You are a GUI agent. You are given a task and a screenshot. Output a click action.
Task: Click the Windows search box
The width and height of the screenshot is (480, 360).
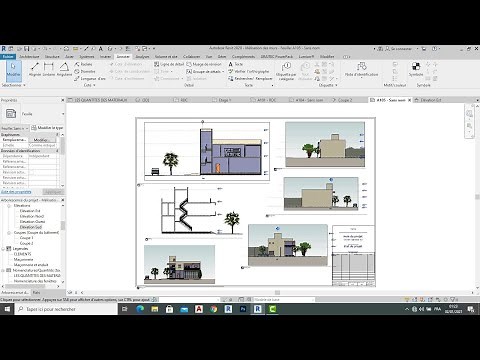click(x=66, y=309)
